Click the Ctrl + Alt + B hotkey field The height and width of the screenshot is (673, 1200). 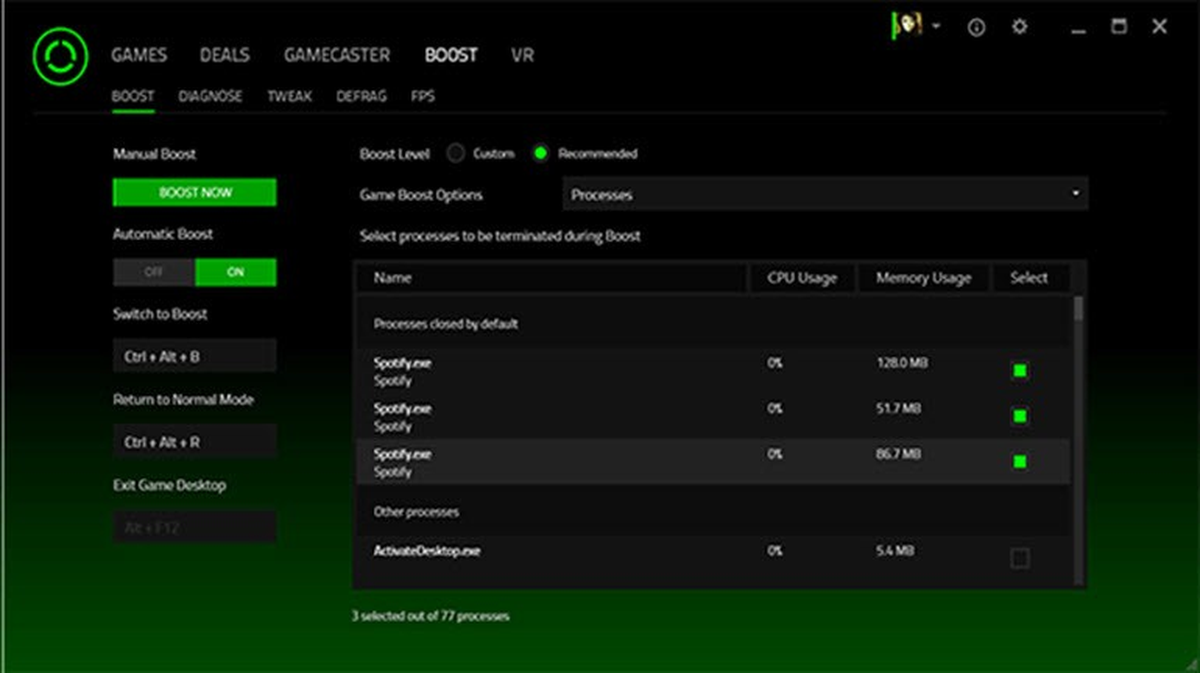click(195, 356)
